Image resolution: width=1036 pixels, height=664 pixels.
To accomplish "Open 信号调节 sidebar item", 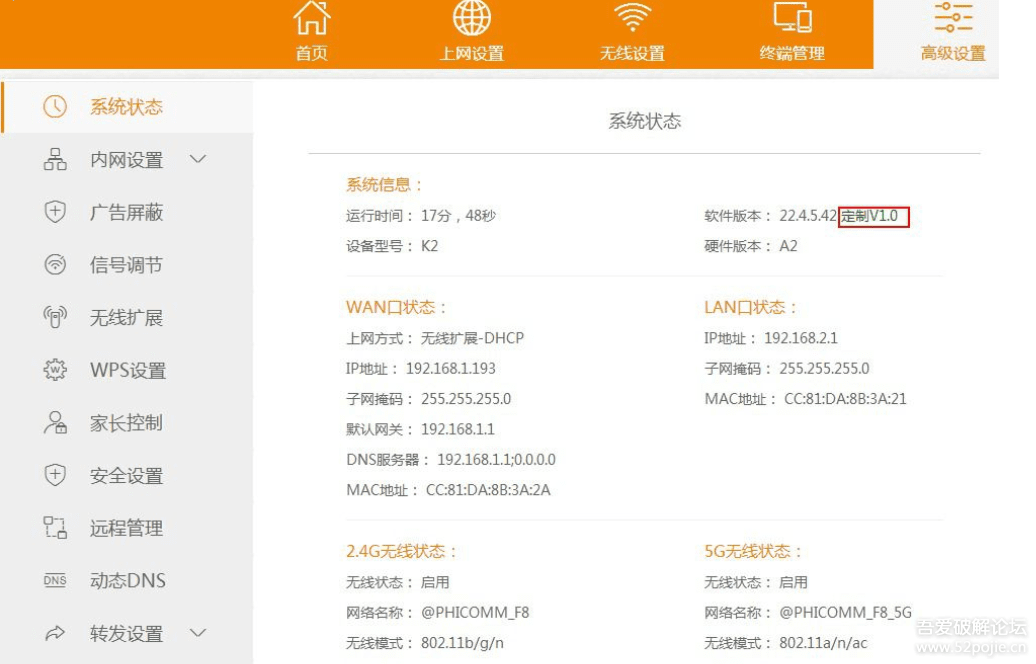I will [126, 264].
